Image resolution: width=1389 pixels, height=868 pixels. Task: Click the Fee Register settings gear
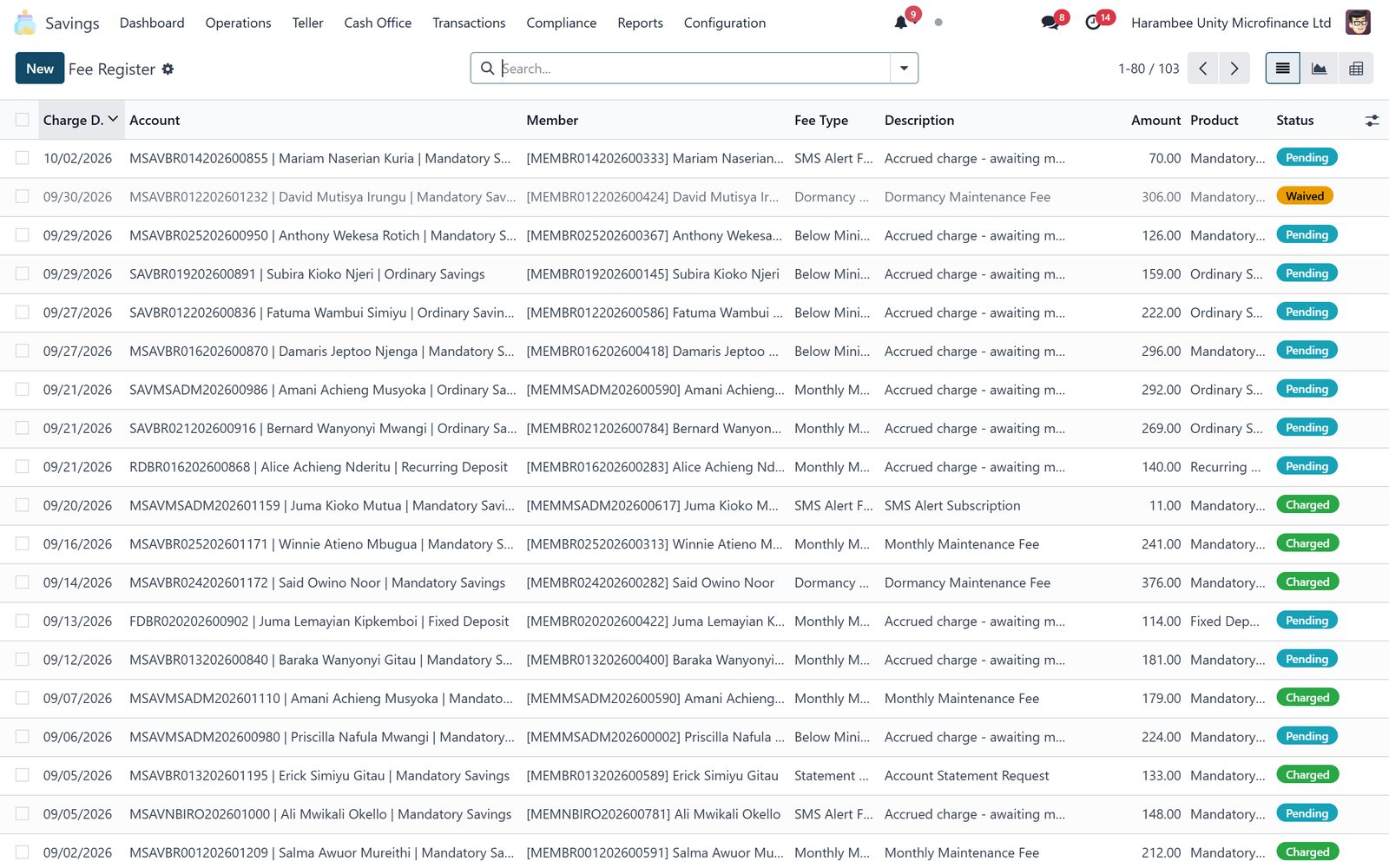[168, 69]
